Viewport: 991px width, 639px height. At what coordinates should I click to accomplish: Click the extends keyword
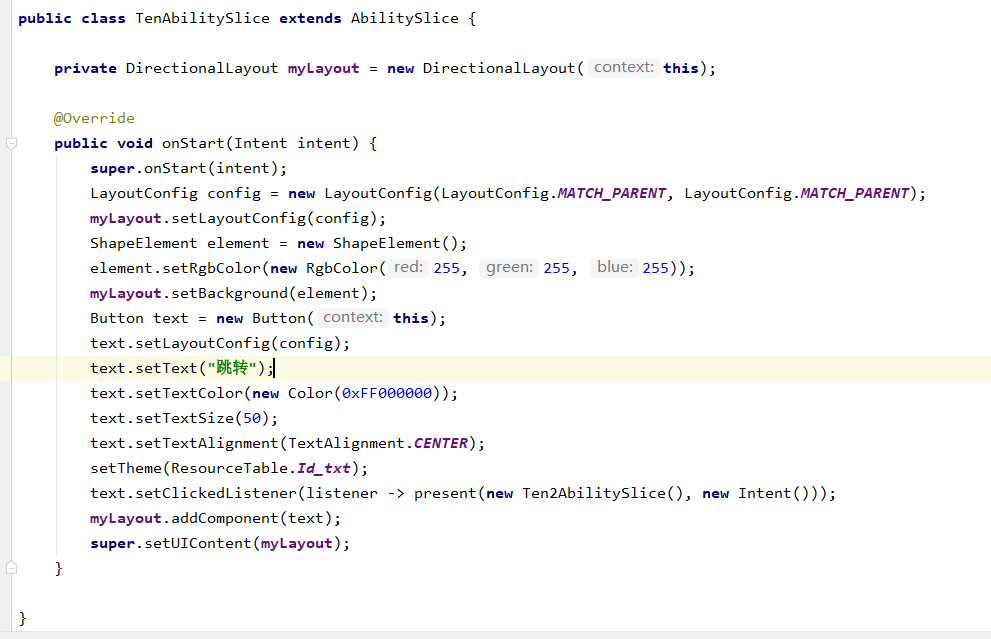tap(310, 18)
